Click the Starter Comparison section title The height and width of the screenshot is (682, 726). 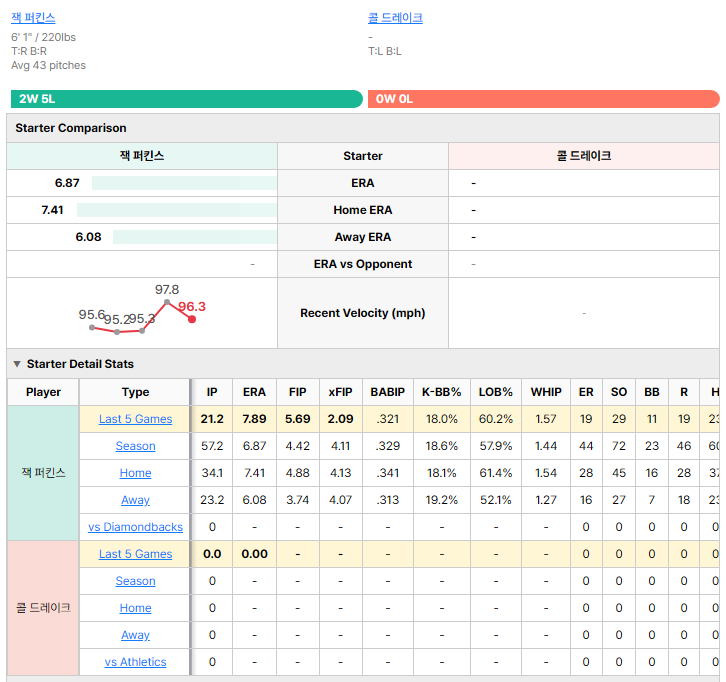click(71, 128)
